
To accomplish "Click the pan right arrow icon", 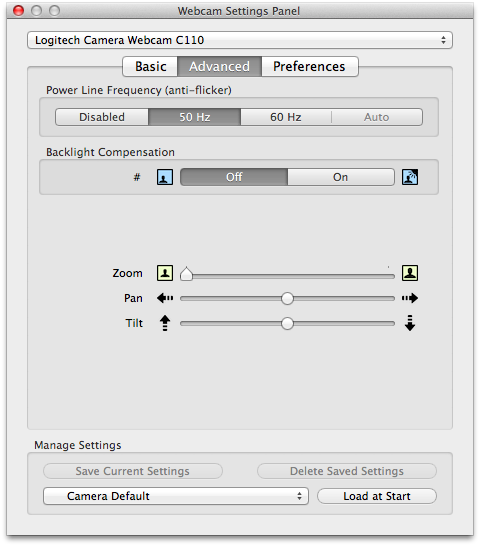I will coord(410,298).
